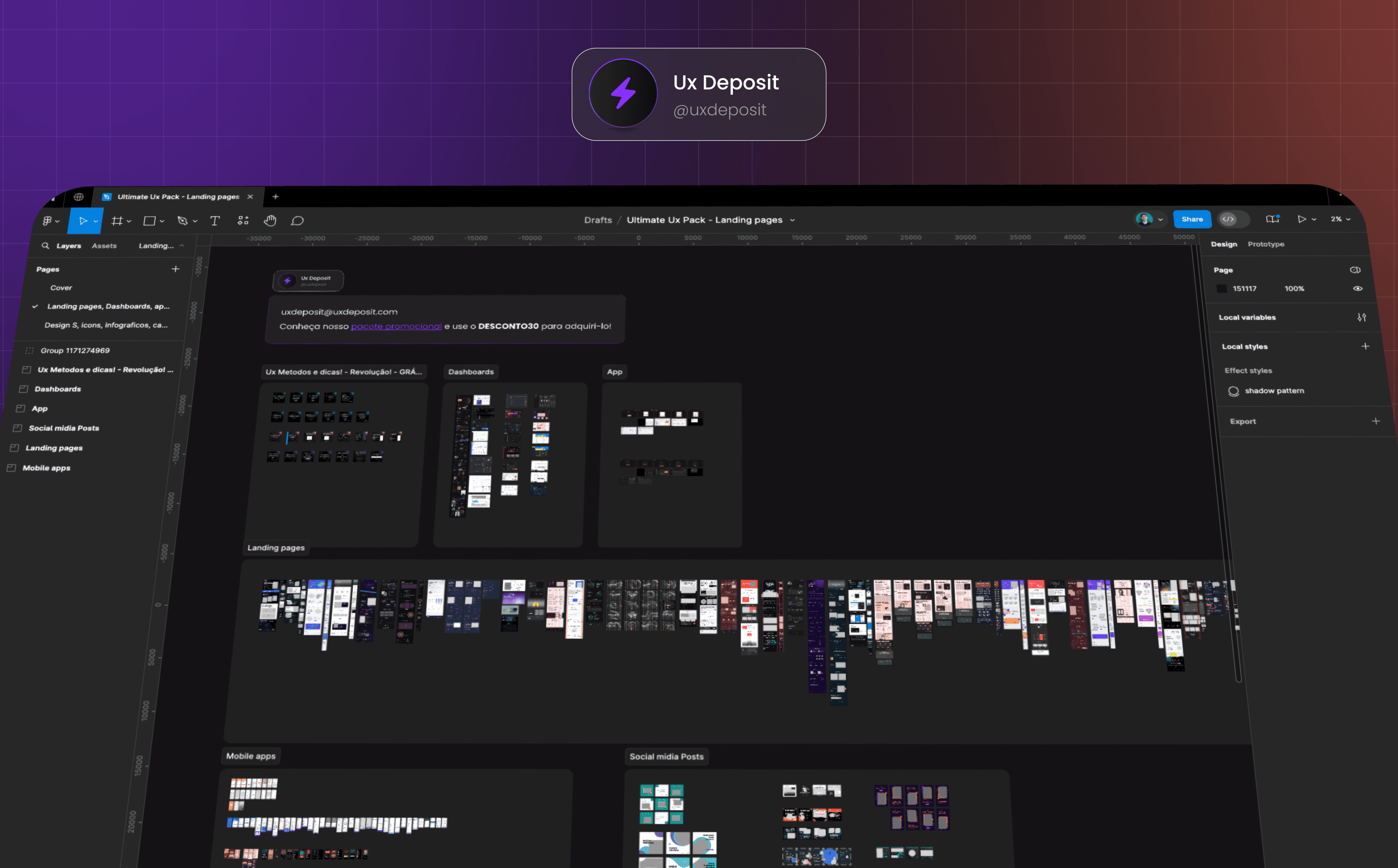The height and width of the screenshot is (868, 1398).
Task: Select the shadow pattern effect style
Action: point(1274,391)
